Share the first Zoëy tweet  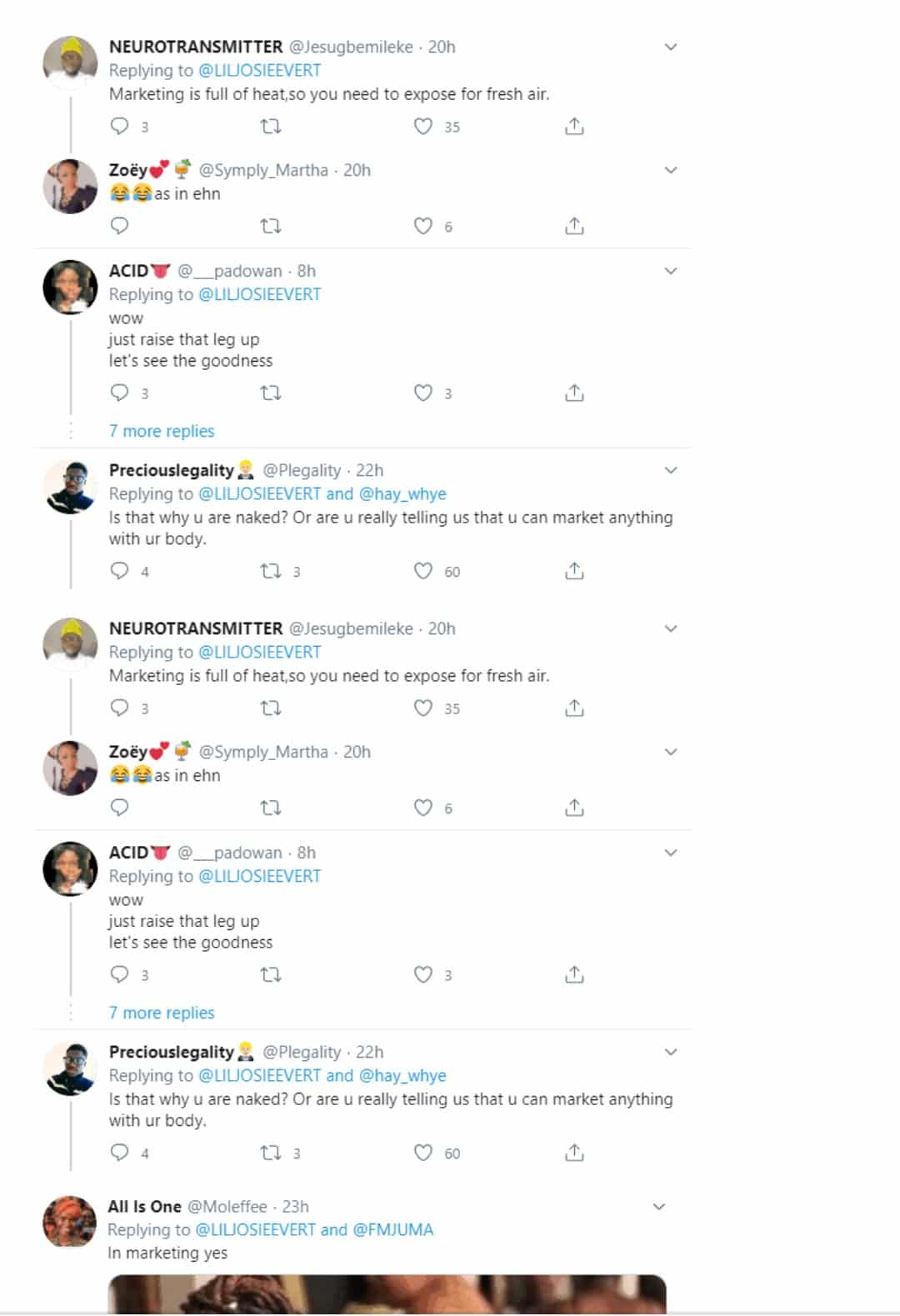tap(574, 226)
